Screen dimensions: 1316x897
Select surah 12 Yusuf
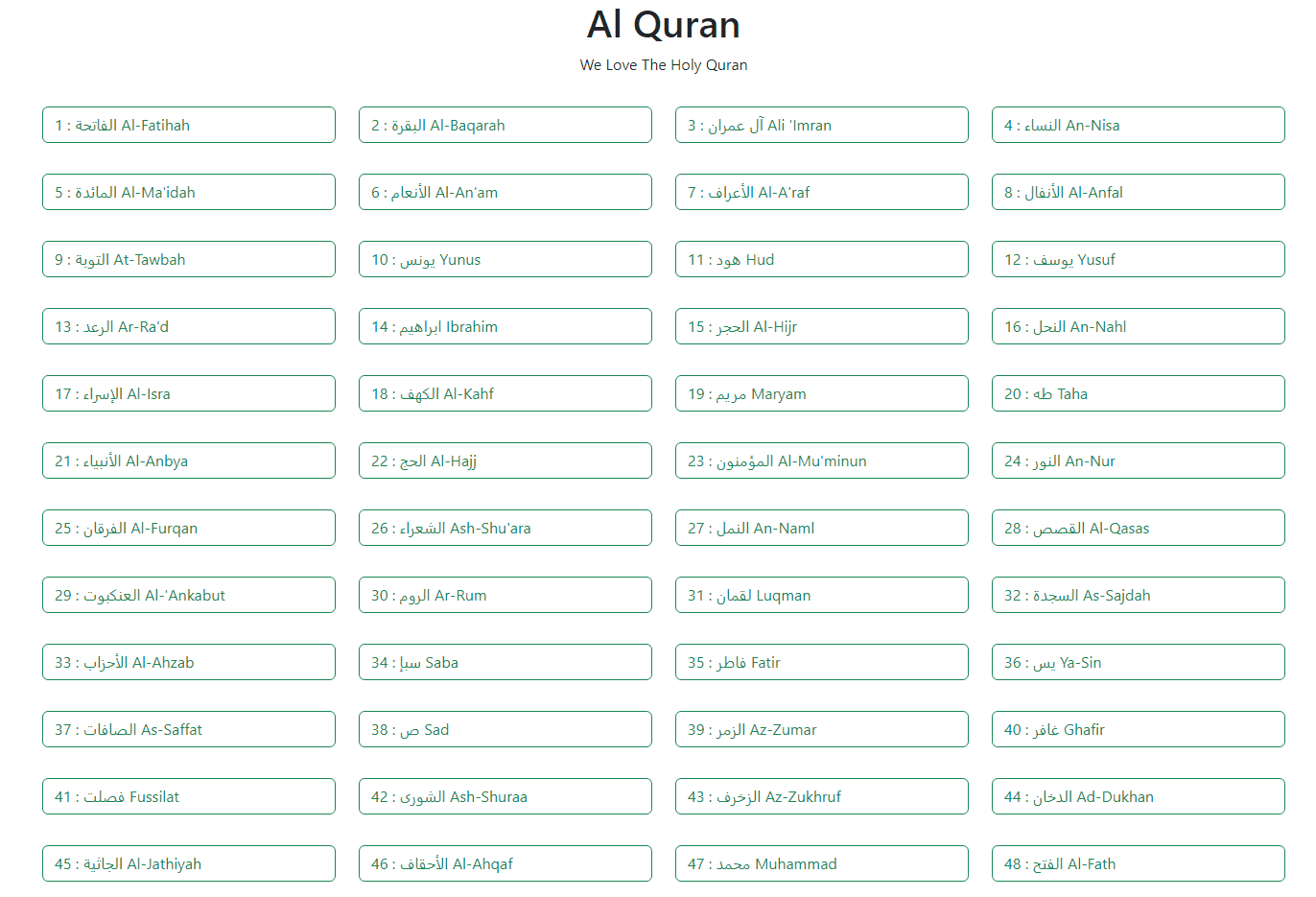[x=1138, y=259]
